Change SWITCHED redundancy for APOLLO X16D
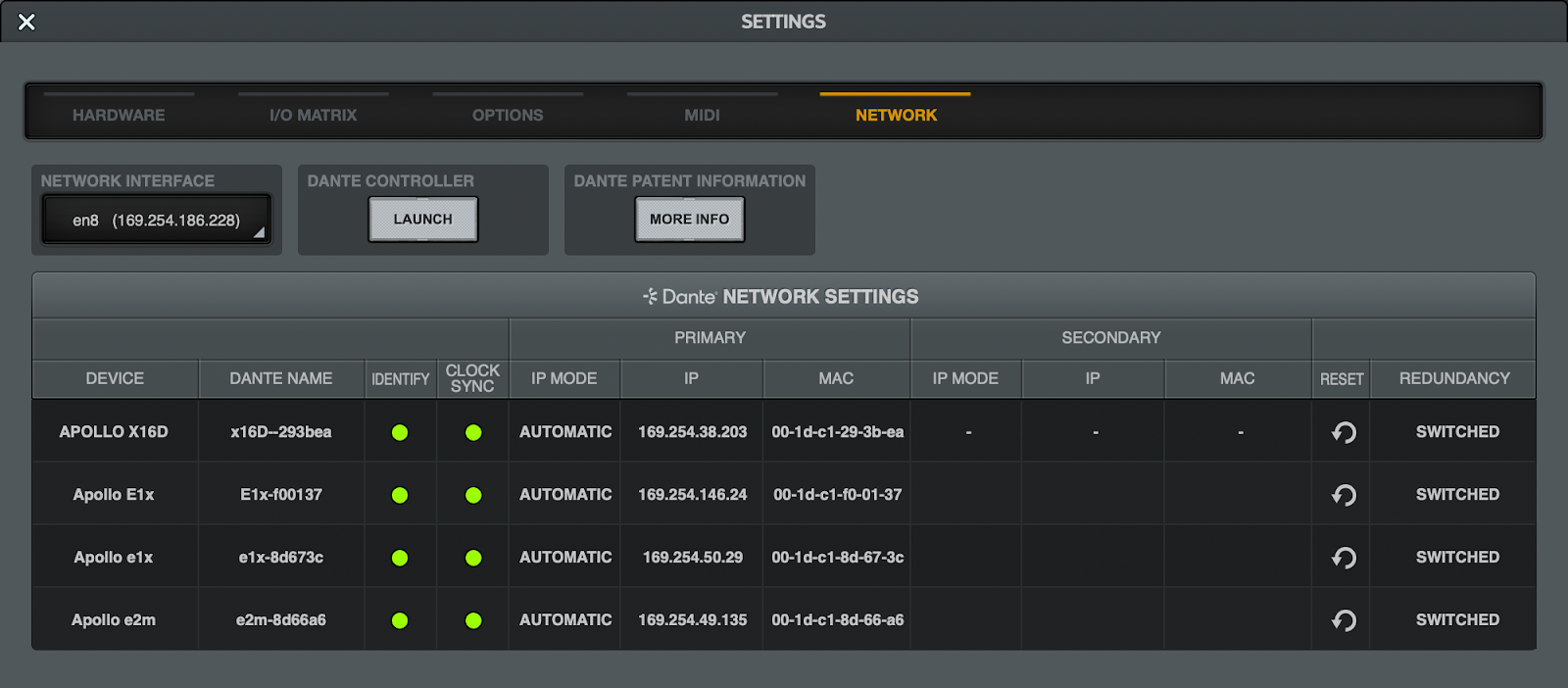1568x688 pixels. click(x=1457, y=431)
